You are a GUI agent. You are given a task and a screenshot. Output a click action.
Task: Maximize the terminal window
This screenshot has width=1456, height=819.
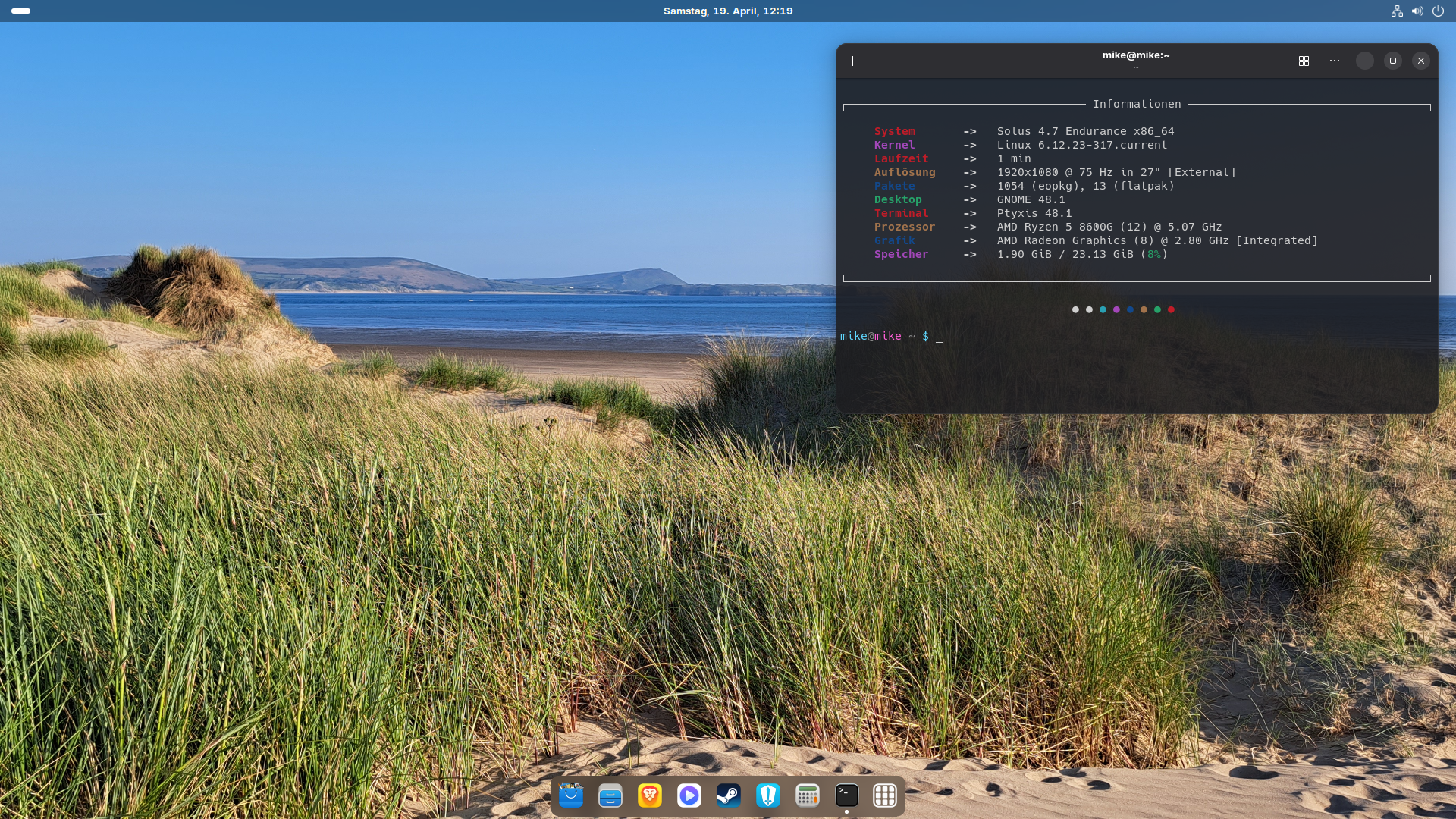coord(1393,61)
